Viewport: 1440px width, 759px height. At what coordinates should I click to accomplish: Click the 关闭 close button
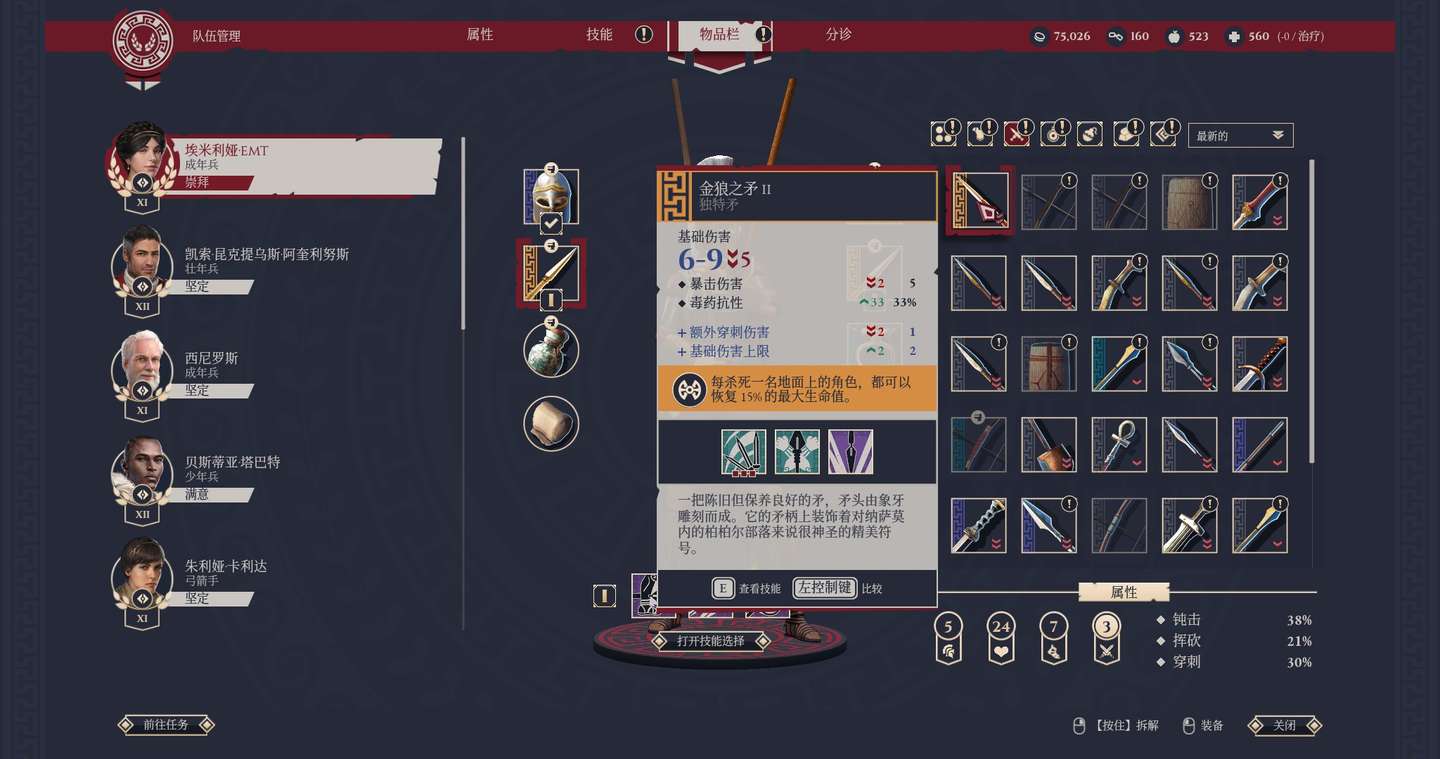(x=1284, y=725)
